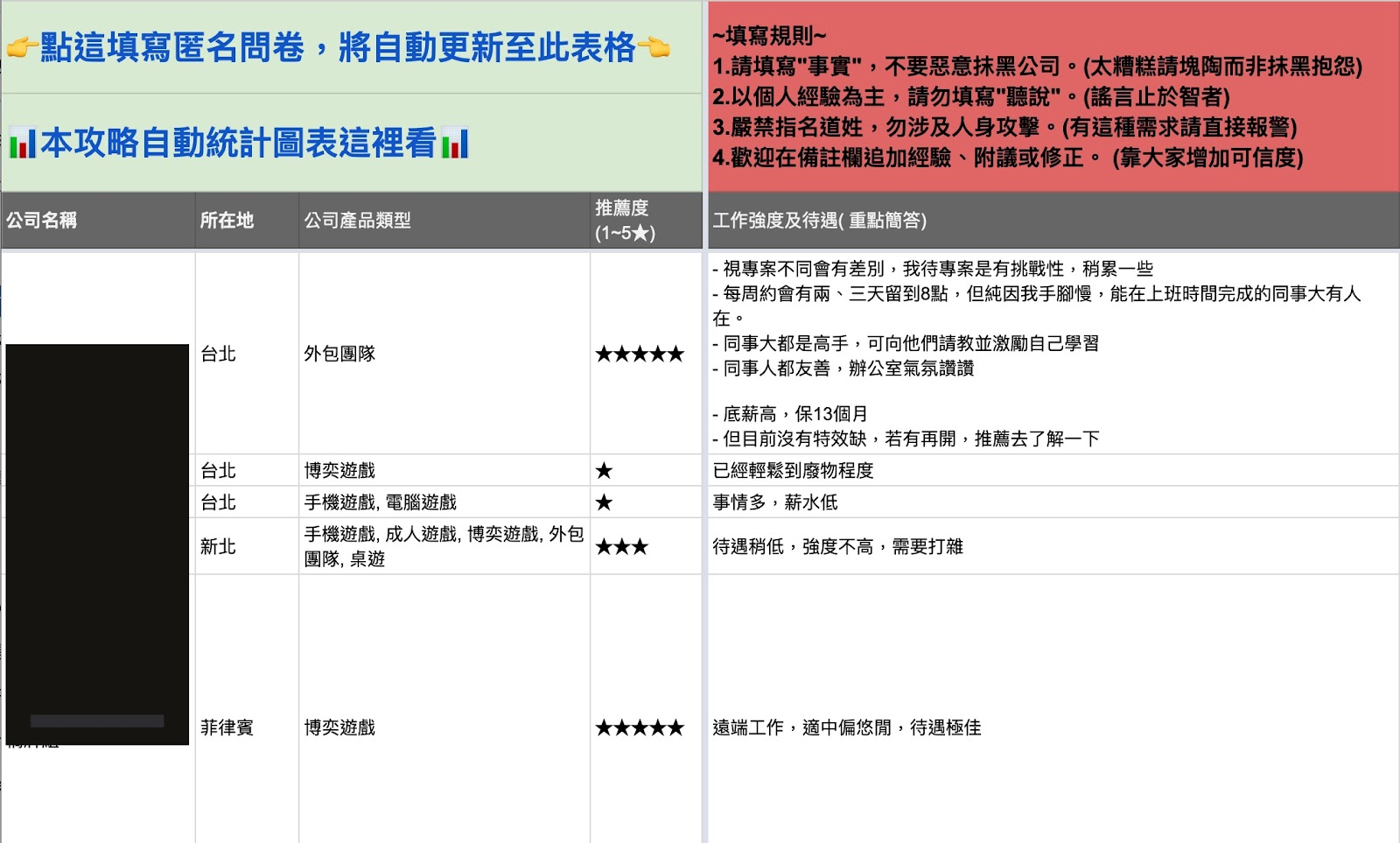Select the 博奕遊戲 cell in the 台北 row
Viewport: 1400px width, 843px height.
point(444,470)
